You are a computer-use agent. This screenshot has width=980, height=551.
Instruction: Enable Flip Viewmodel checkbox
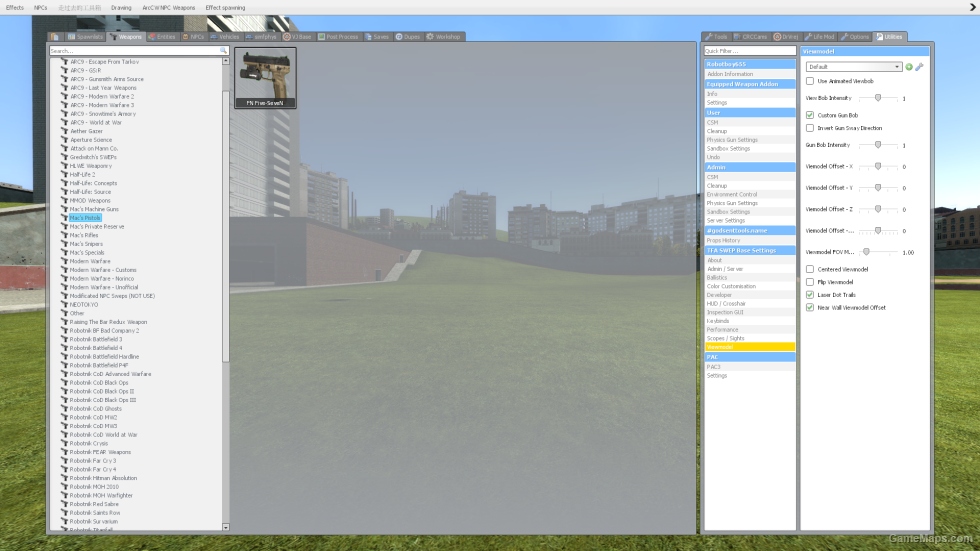810,282
